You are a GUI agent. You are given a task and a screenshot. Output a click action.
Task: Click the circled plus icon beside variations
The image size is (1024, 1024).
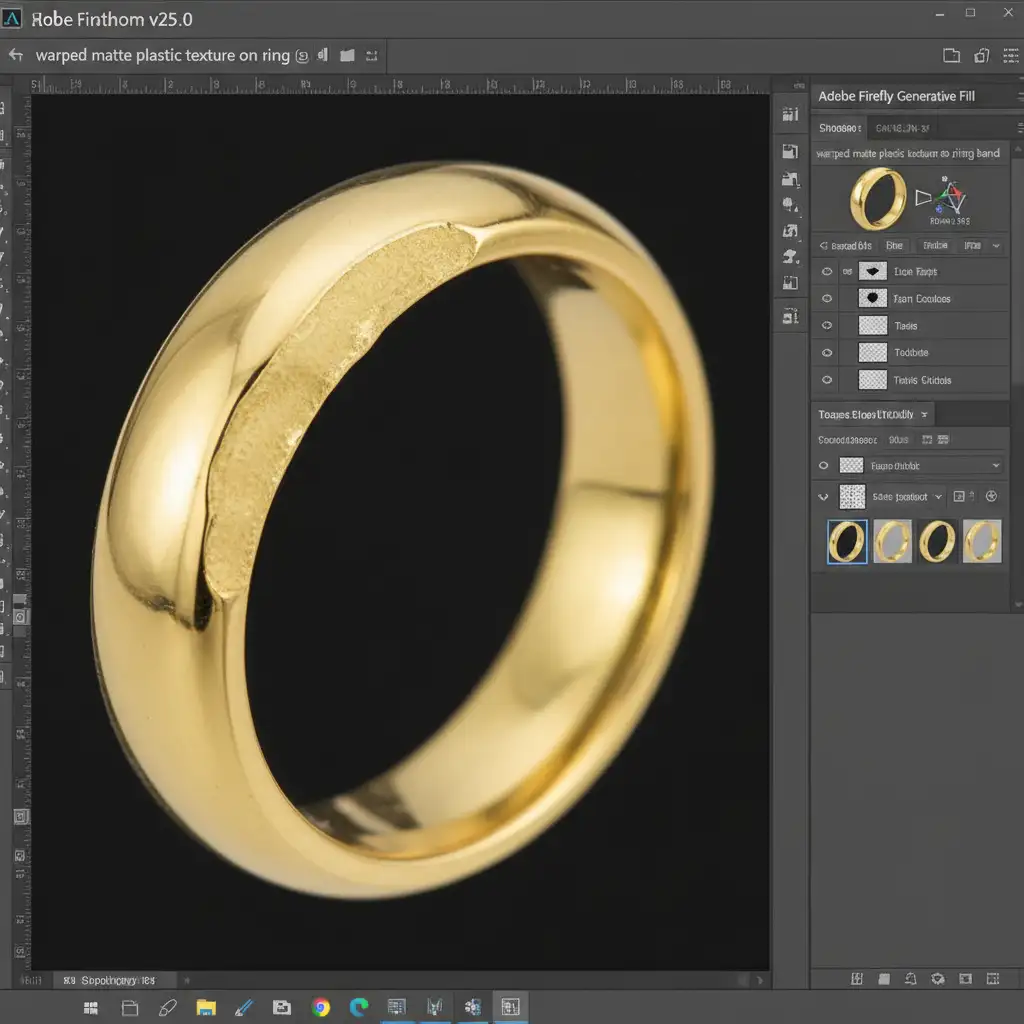991,496
